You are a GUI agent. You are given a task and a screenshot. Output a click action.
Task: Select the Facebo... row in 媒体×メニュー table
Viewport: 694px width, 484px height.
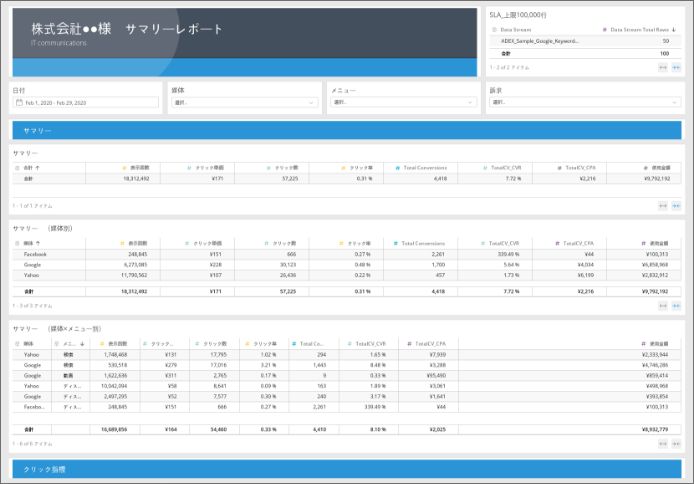pyautogui.click(x=347, y=407)
